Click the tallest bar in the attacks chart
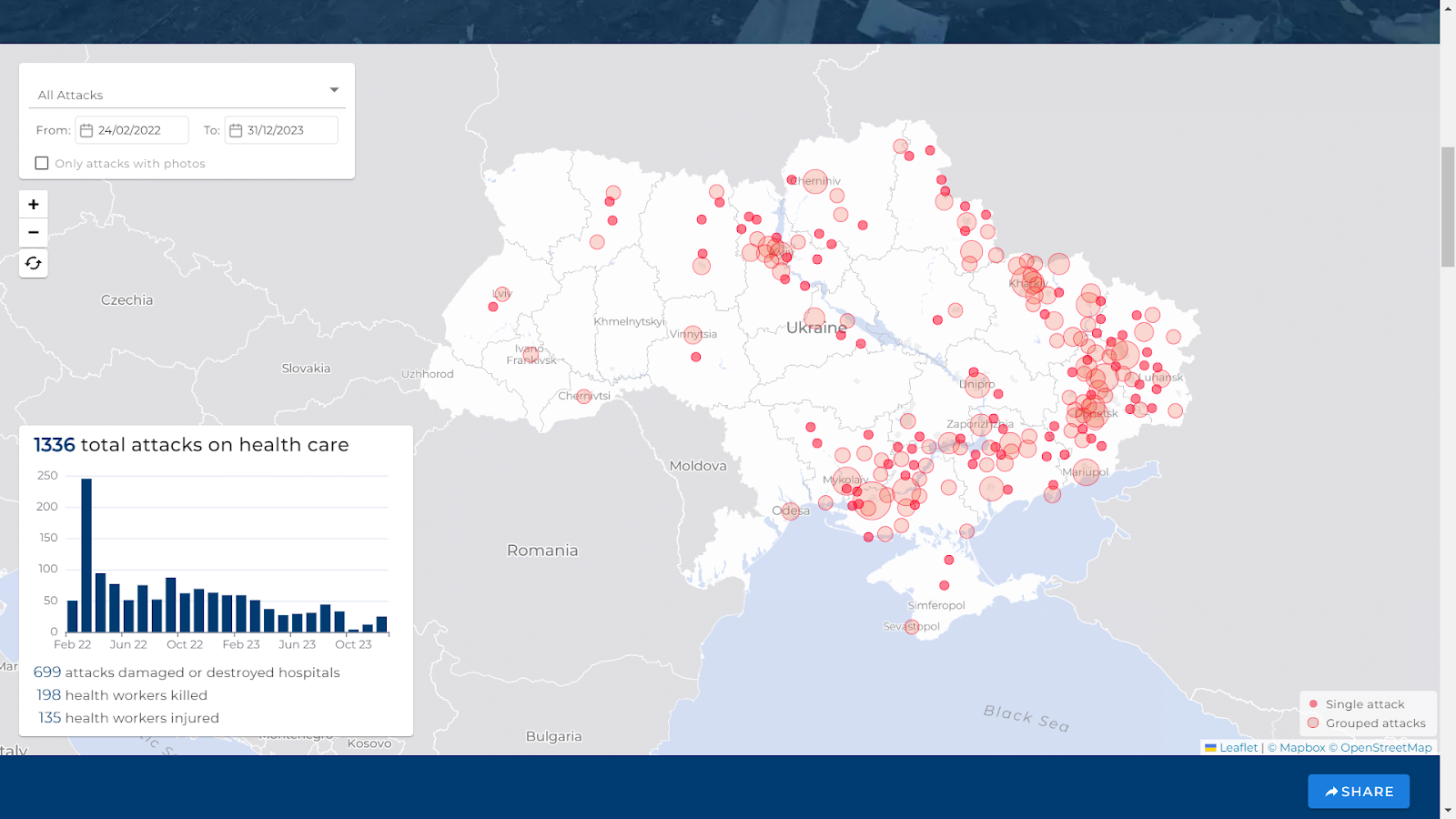Image resolution: width=1456 pixels, height=819 pixels. (x=86, y=555)
